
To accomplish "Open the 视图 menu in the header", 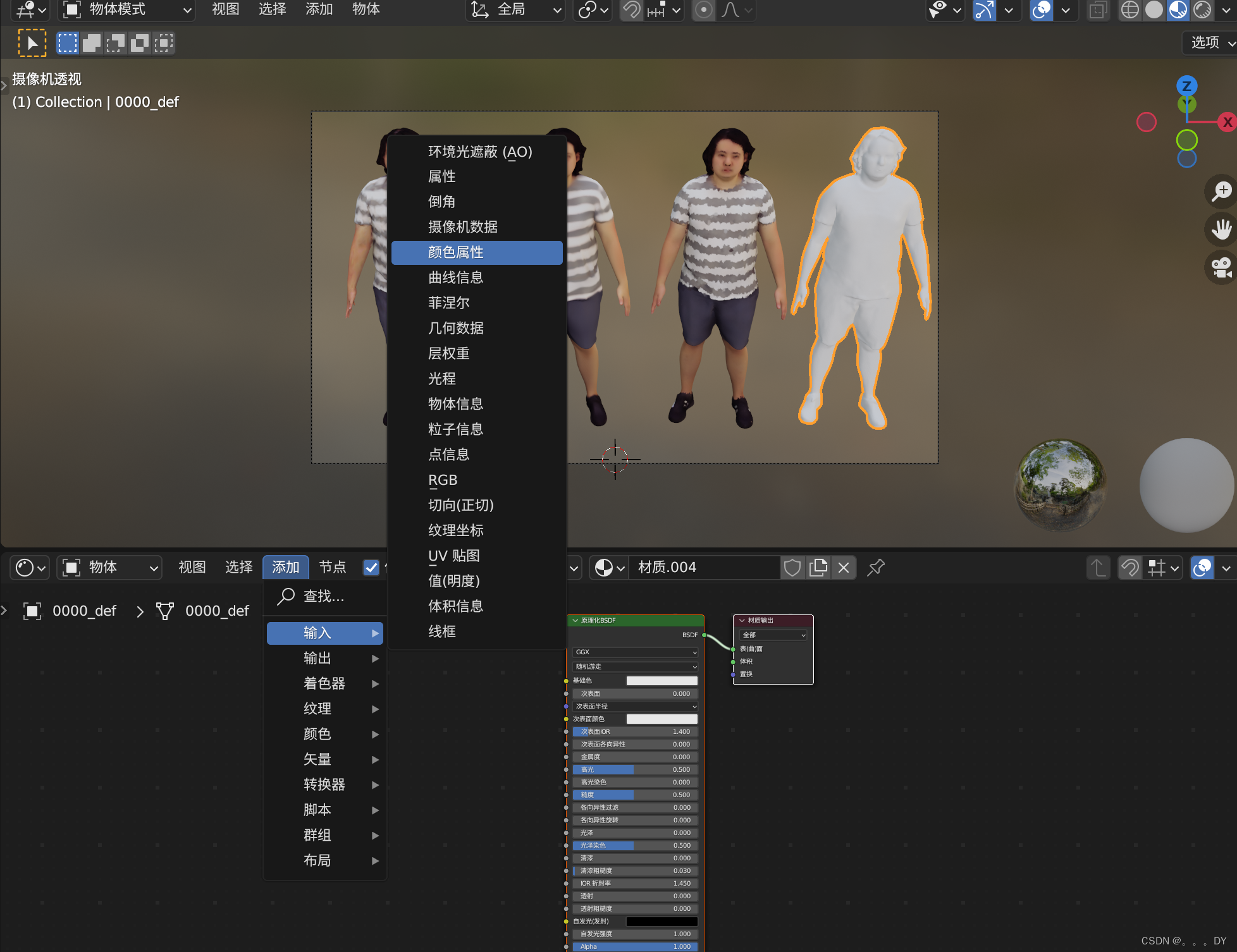I will [x=225, y=10].
